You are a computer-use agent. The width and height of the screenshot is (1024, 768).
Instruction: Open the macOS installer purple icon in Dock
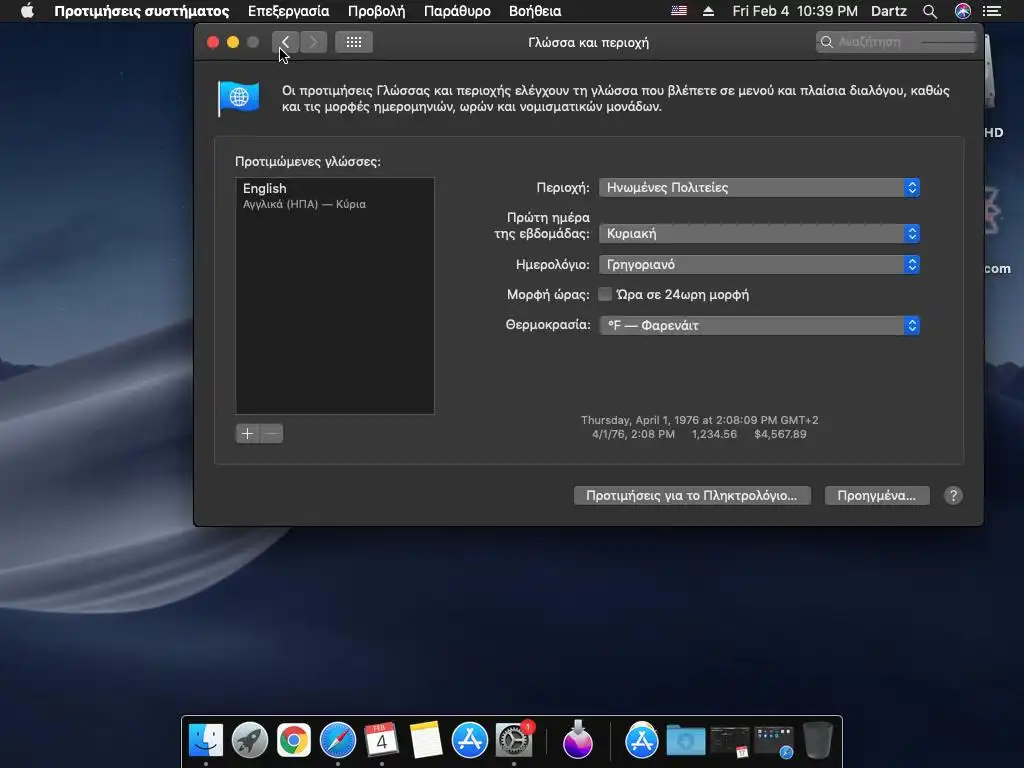578,740
